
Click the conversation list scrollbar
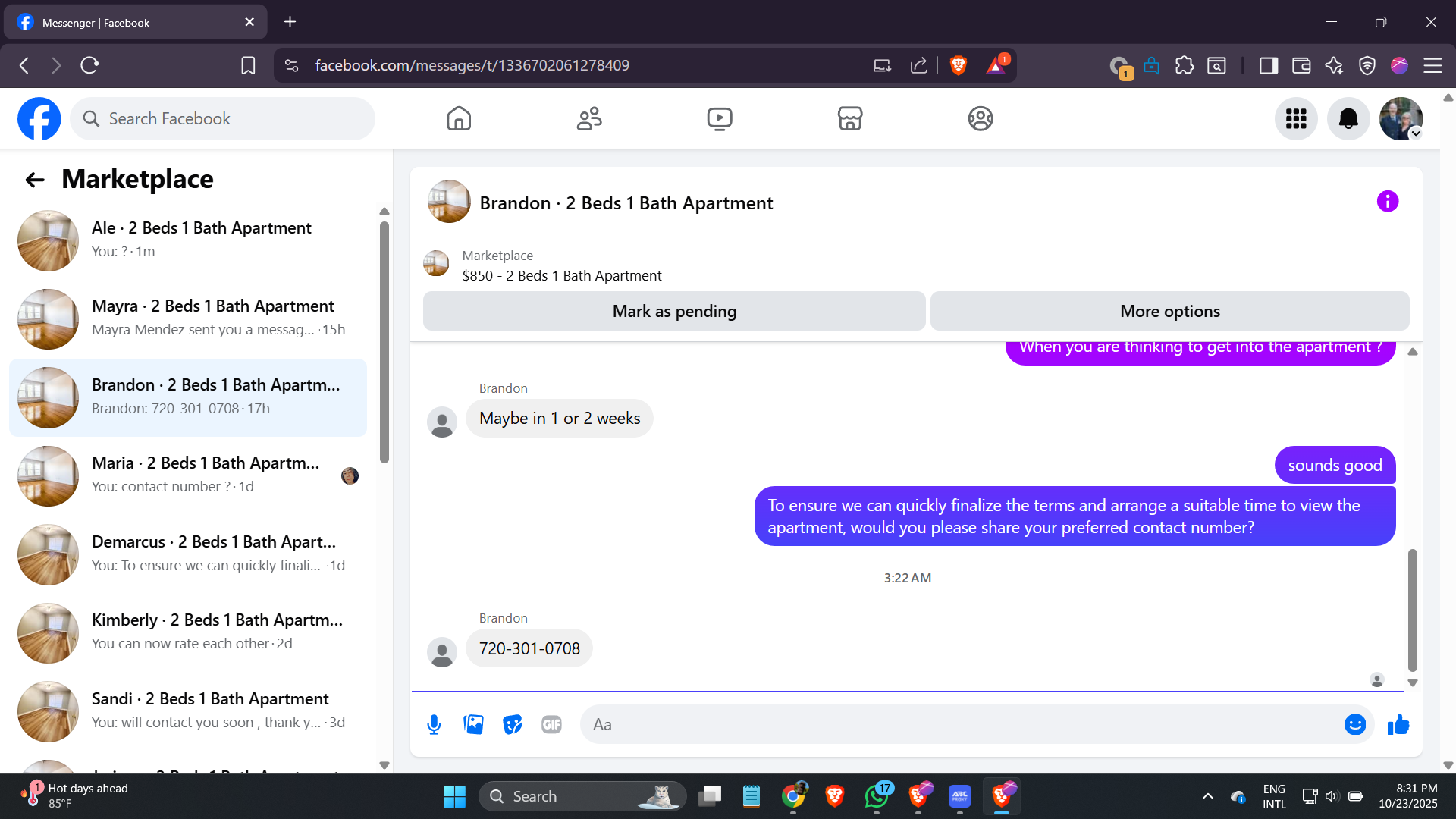click(x=384, y=341)
